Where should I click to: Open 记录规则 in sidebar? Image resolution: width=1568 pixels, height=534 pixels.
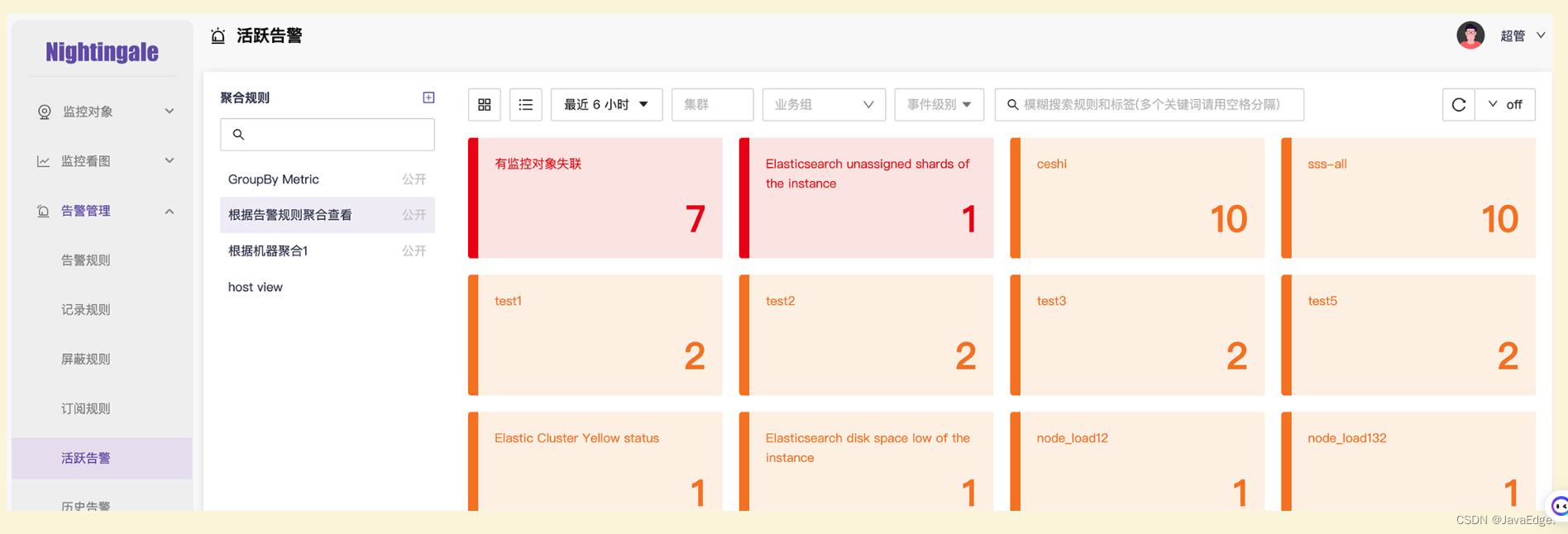tap(85, 310)
